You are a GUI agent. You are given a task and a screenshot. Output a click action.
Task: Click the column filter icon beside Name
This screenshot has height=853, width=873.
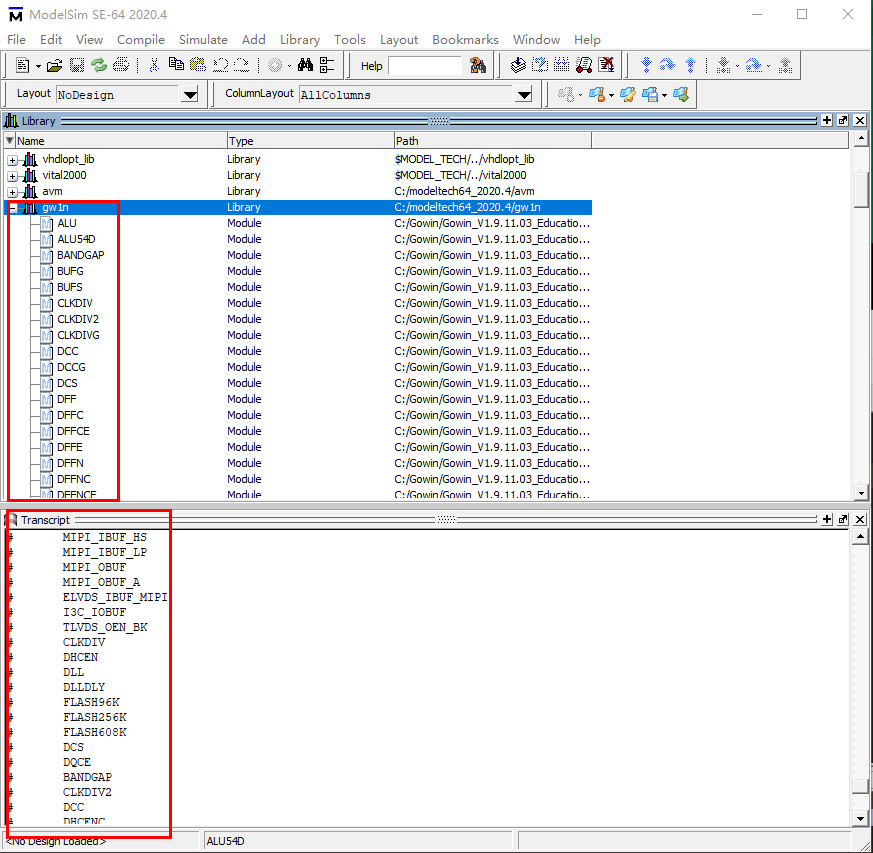pos(9,140)
